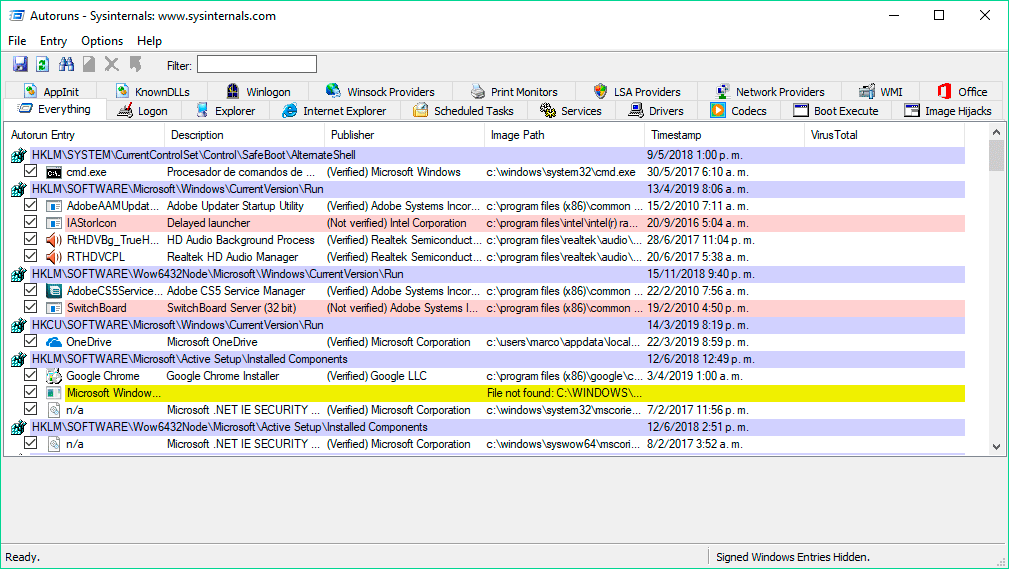Click the Autoruns title bar app icon

17,15
